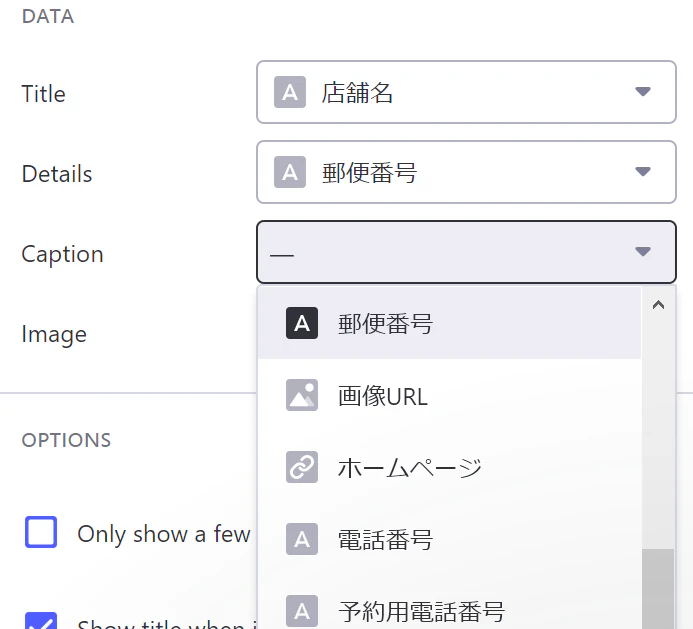The height and width of the screenshot is (629, 693).
Task: Click the Details label
Action: coord(57,174)
